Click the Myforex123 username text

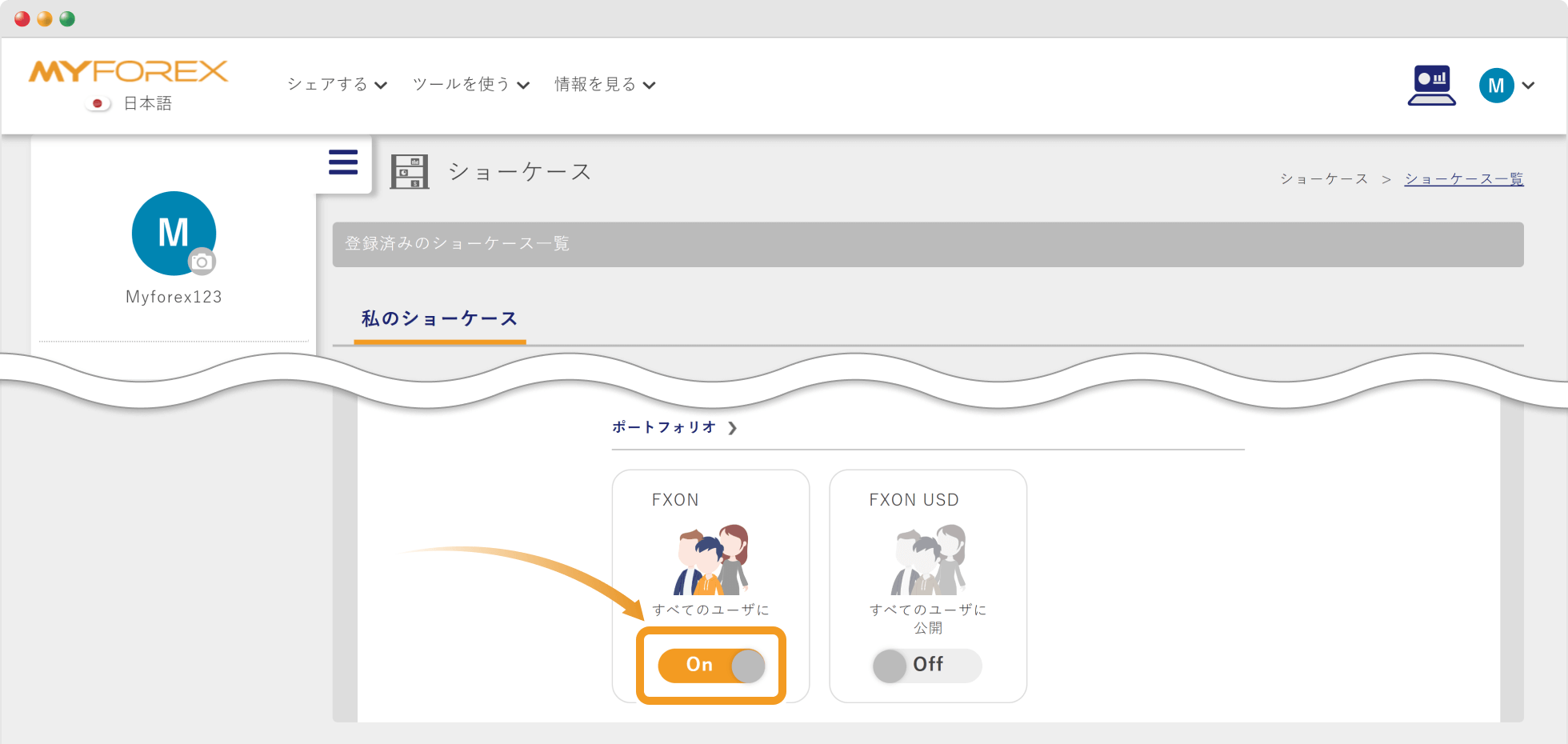click(x=173, y=296)
